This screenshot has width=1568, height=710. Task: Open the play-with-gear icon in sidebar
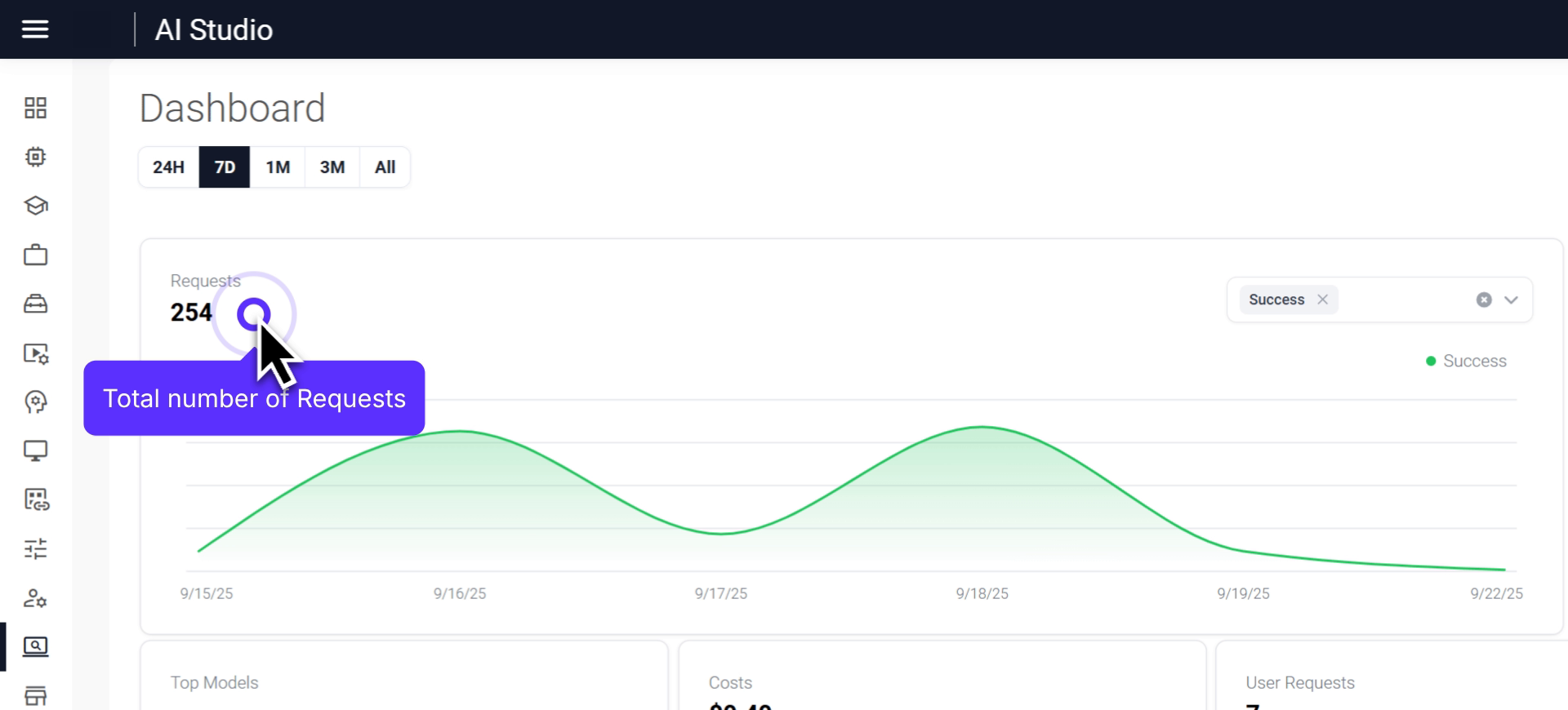[35, 353]
